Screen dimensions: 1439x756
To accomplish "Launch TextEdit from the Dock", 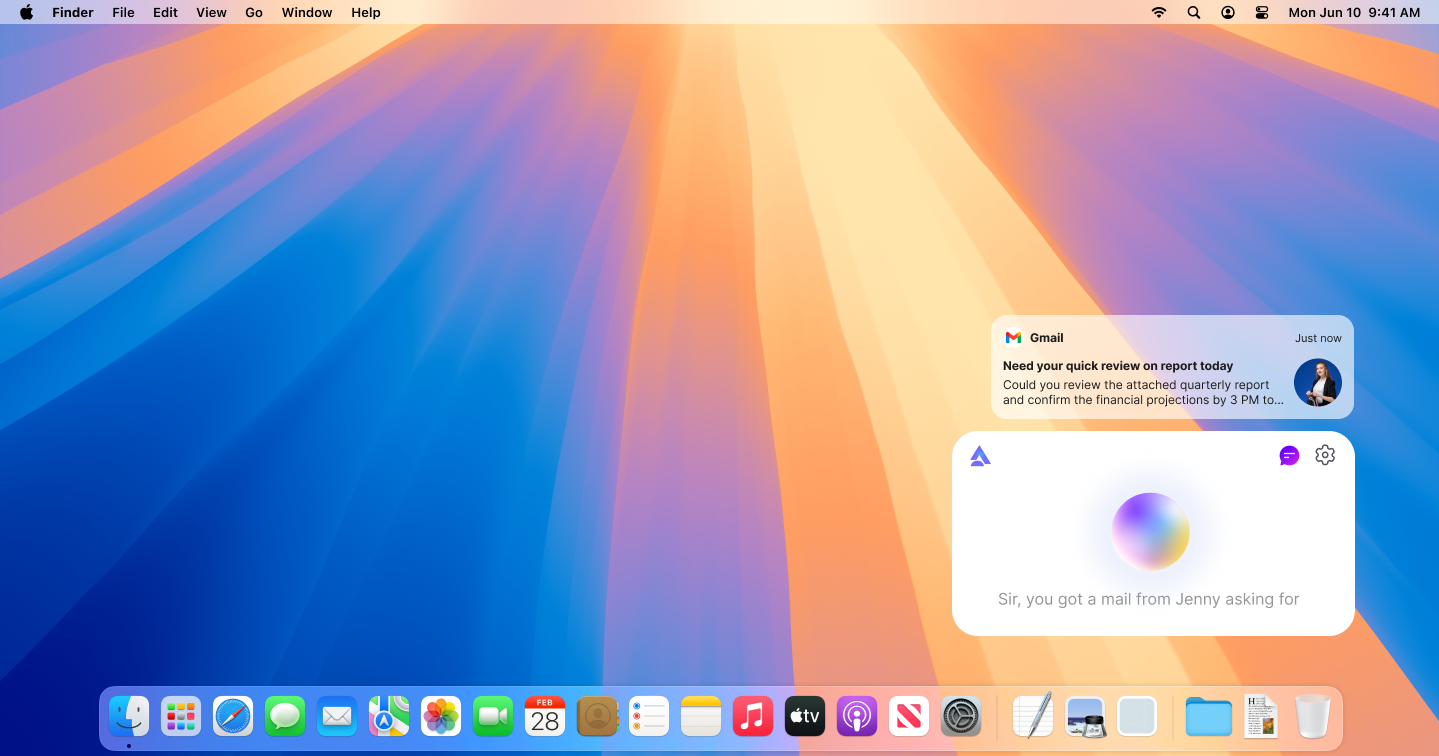I will [1033, 716].
